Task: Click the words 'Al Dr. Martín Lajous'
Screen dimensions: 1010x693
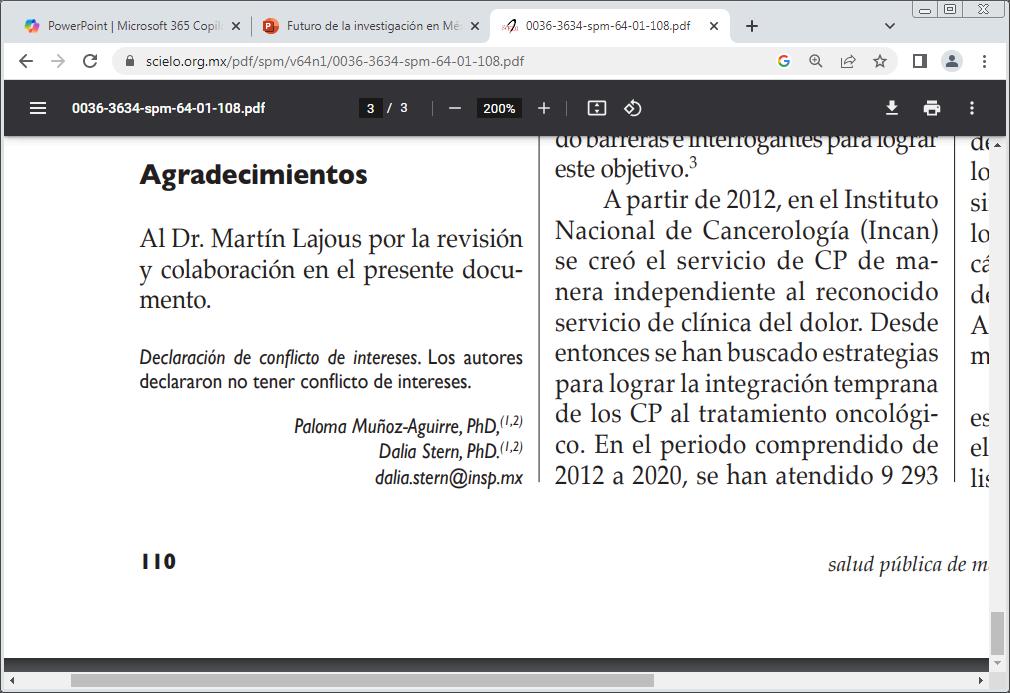Action: click(251, 239)
